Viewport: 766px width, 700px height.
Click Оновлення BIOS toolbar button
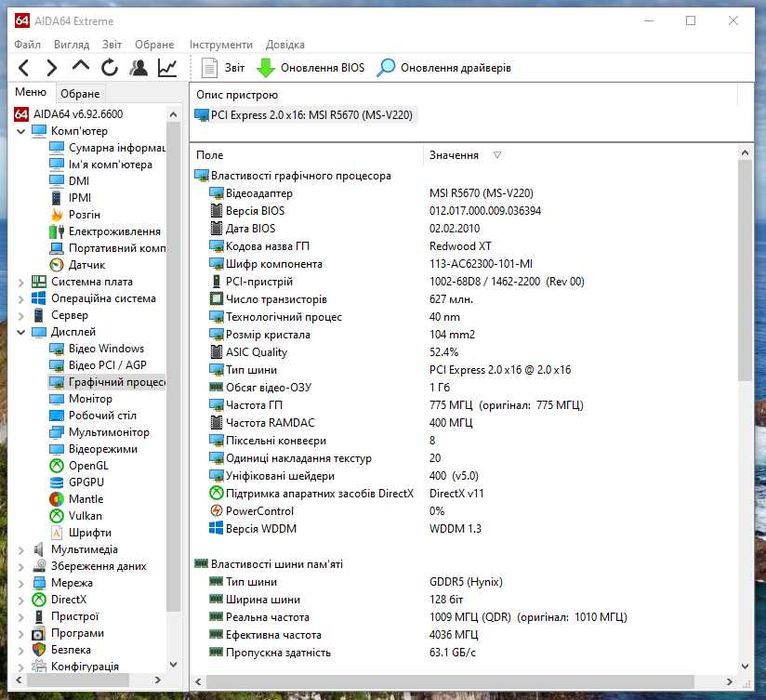tap(311, 68)
